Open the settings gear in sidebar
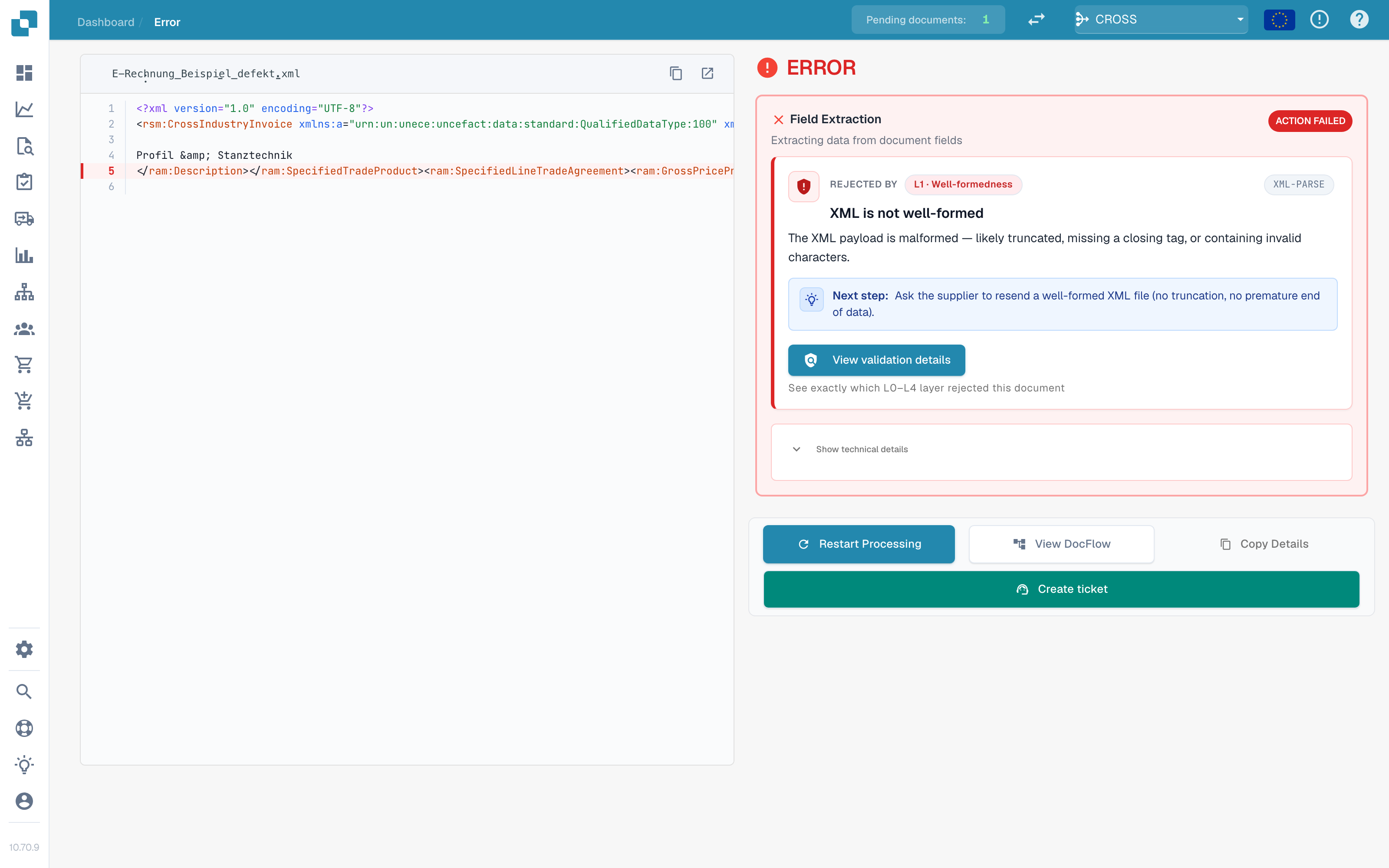The height and width of the screenshot is (868, 1389). click(24, 649)
